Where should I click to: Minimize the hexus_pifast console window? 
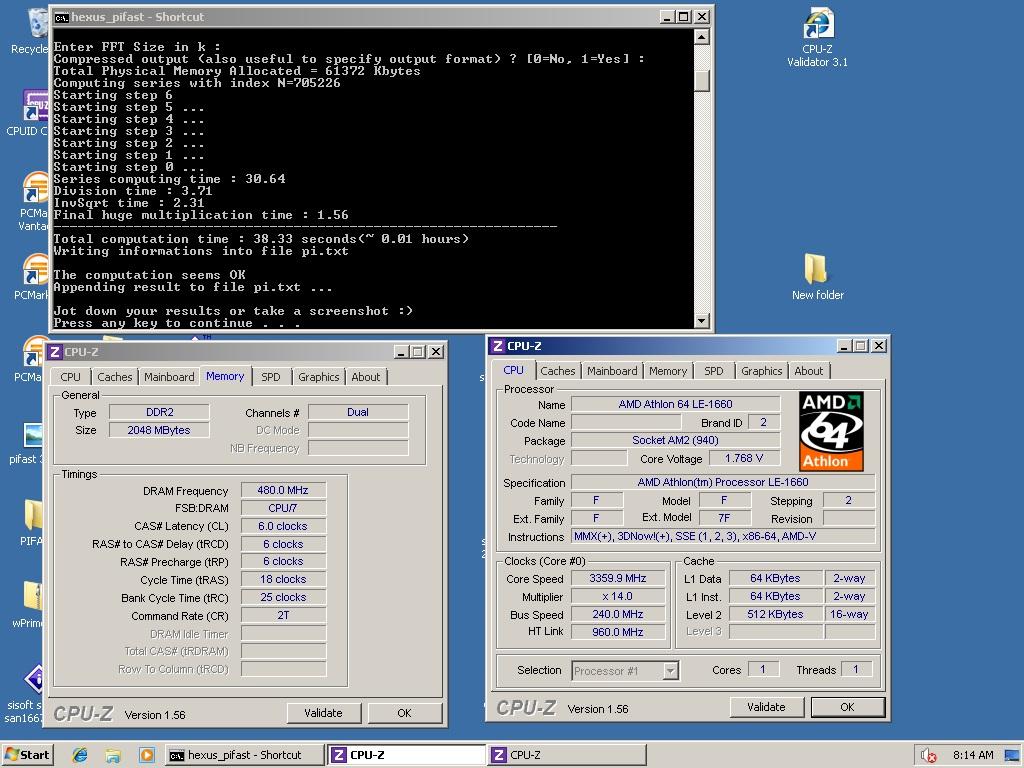(666, 17)
